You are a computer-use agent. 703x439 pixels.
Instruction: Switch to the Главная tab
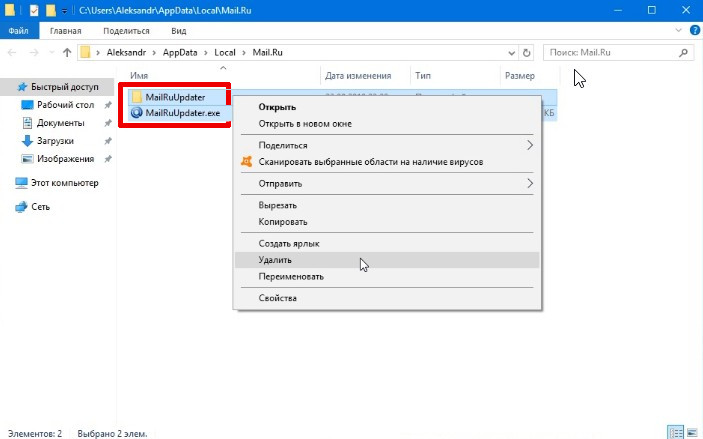65,31
